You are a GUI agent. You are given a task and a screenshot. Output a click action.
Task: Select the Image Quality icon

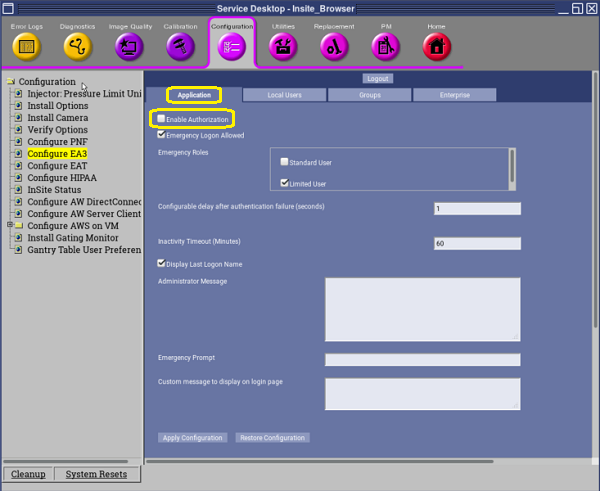[x=128, y=46]
